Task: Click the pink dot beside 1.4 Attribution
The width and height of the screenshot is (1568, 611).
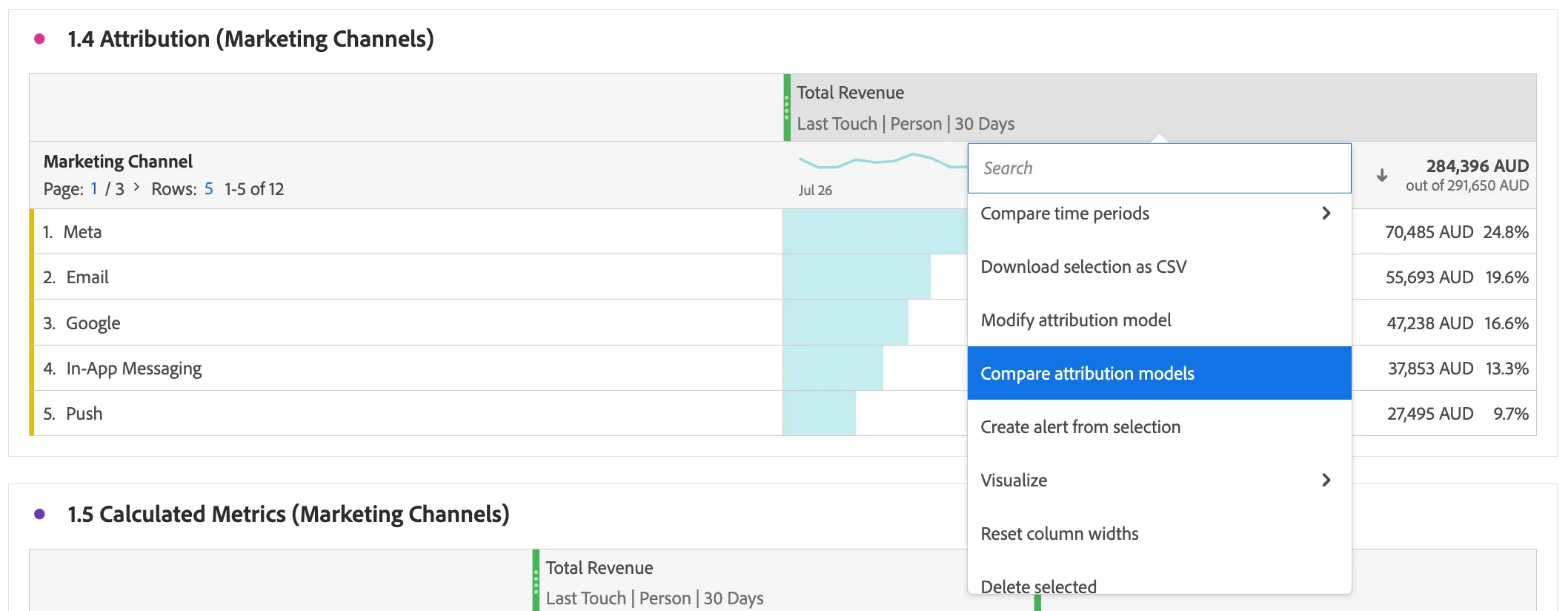Action: point(39,39)
